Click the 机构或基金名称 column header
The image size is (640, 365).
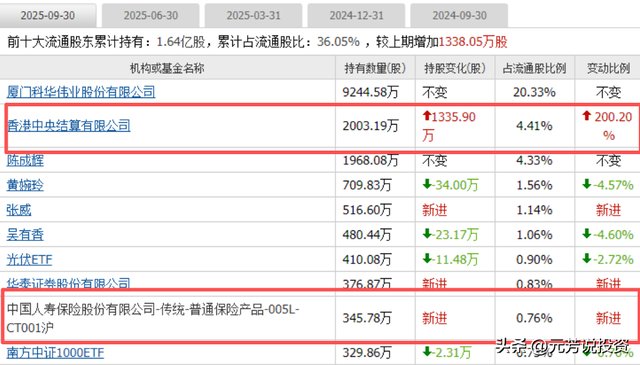pos(167,68)
